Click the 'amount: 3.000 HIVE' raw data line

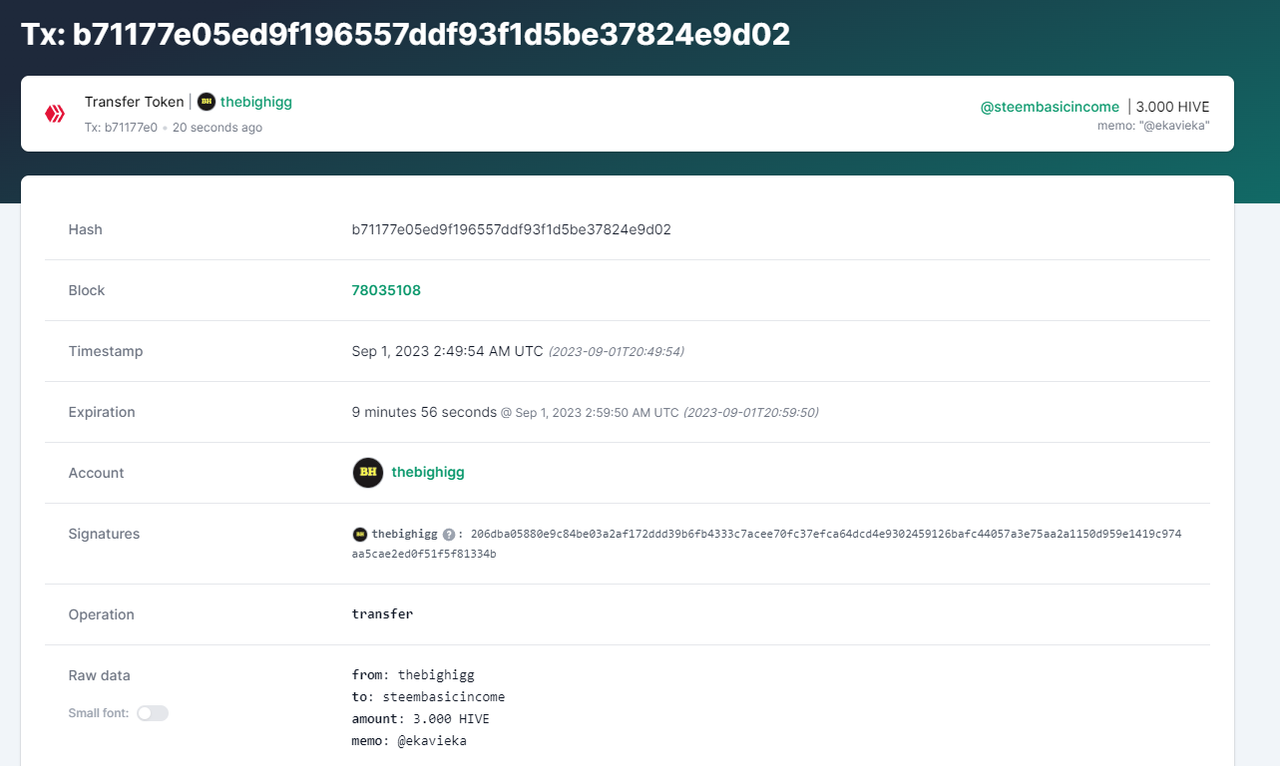click(x=421, y=719)
